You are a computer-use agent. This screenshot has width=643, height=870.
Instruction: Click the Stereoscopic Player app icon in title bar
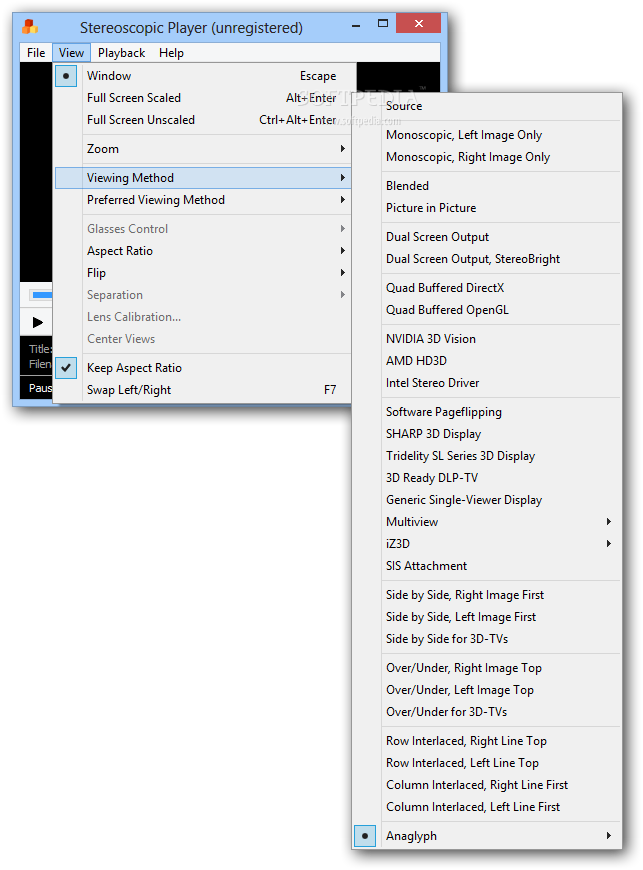[x=30, y=26]
